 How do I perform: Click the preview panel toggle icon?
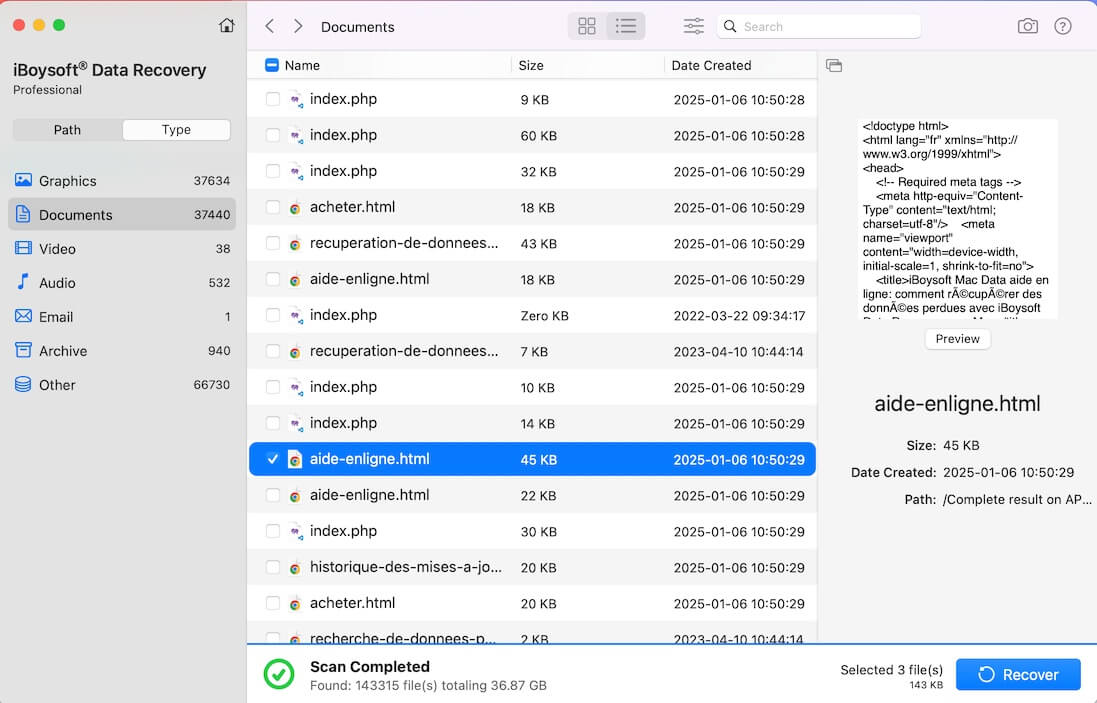tap(834, 66)
